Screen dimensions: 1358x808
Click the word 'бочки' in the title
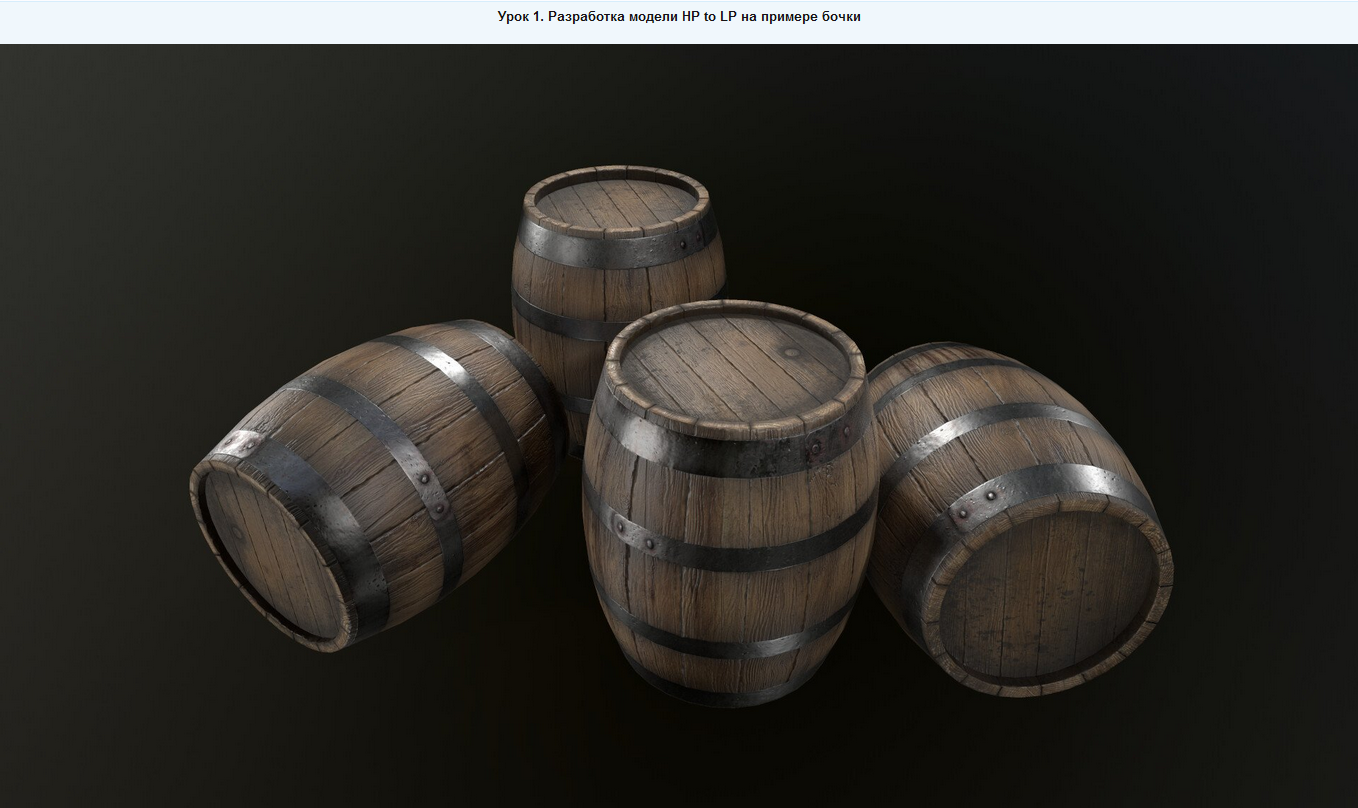(843, 16)
